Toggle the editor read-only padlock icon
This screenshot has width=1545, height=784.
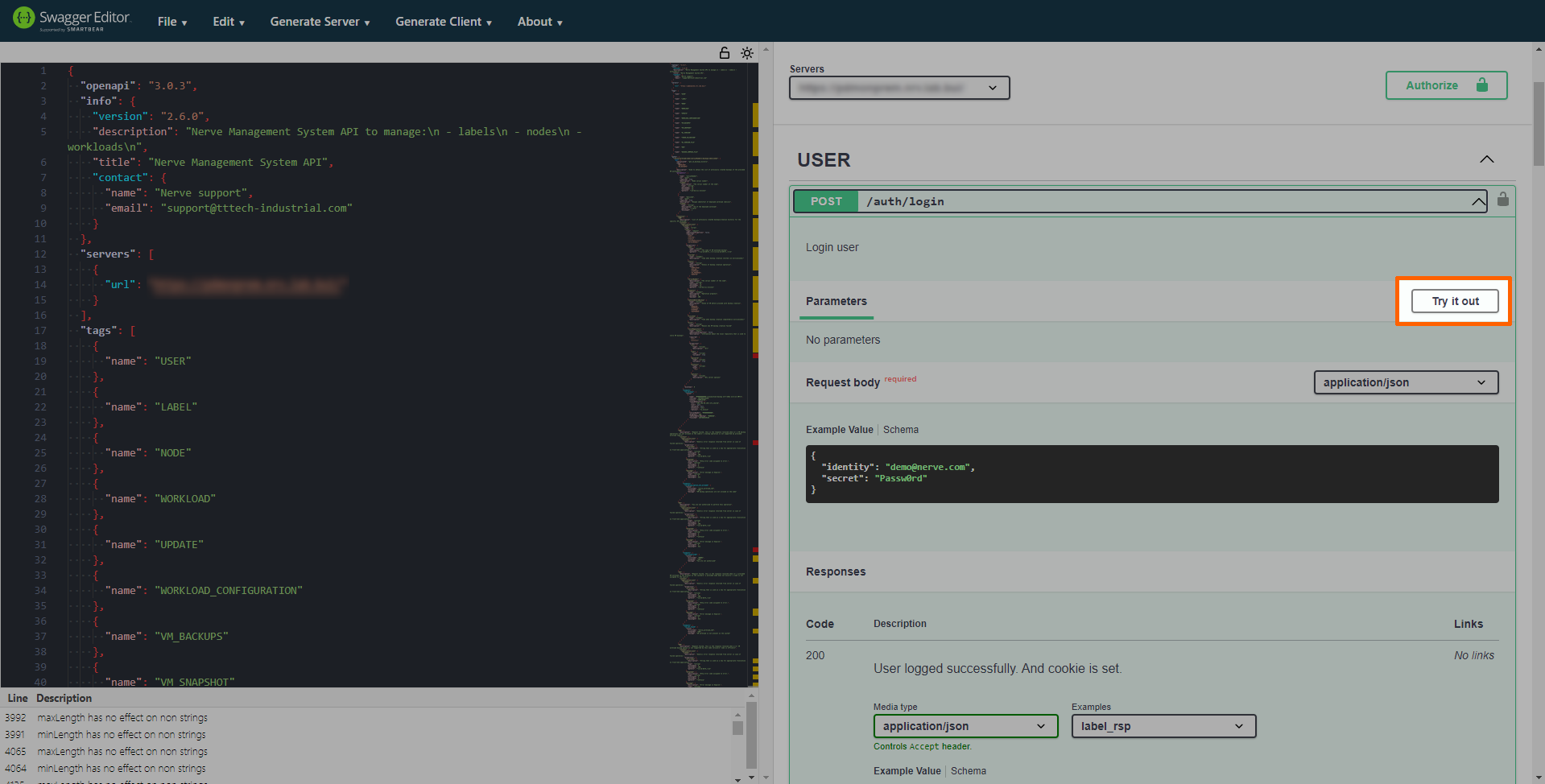[724, 52]
